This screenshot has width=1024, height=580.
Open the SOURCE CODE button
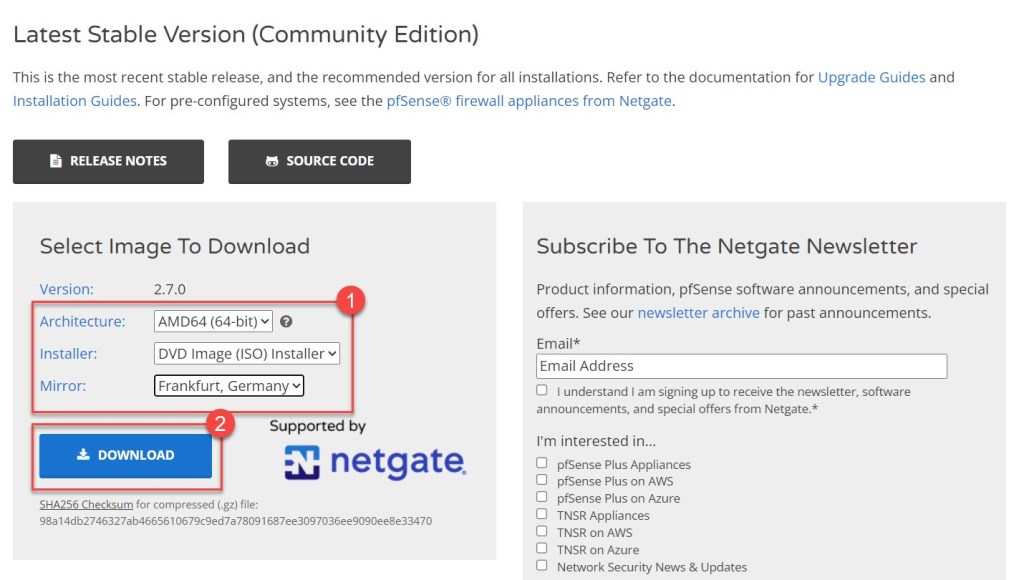(319, 161)
